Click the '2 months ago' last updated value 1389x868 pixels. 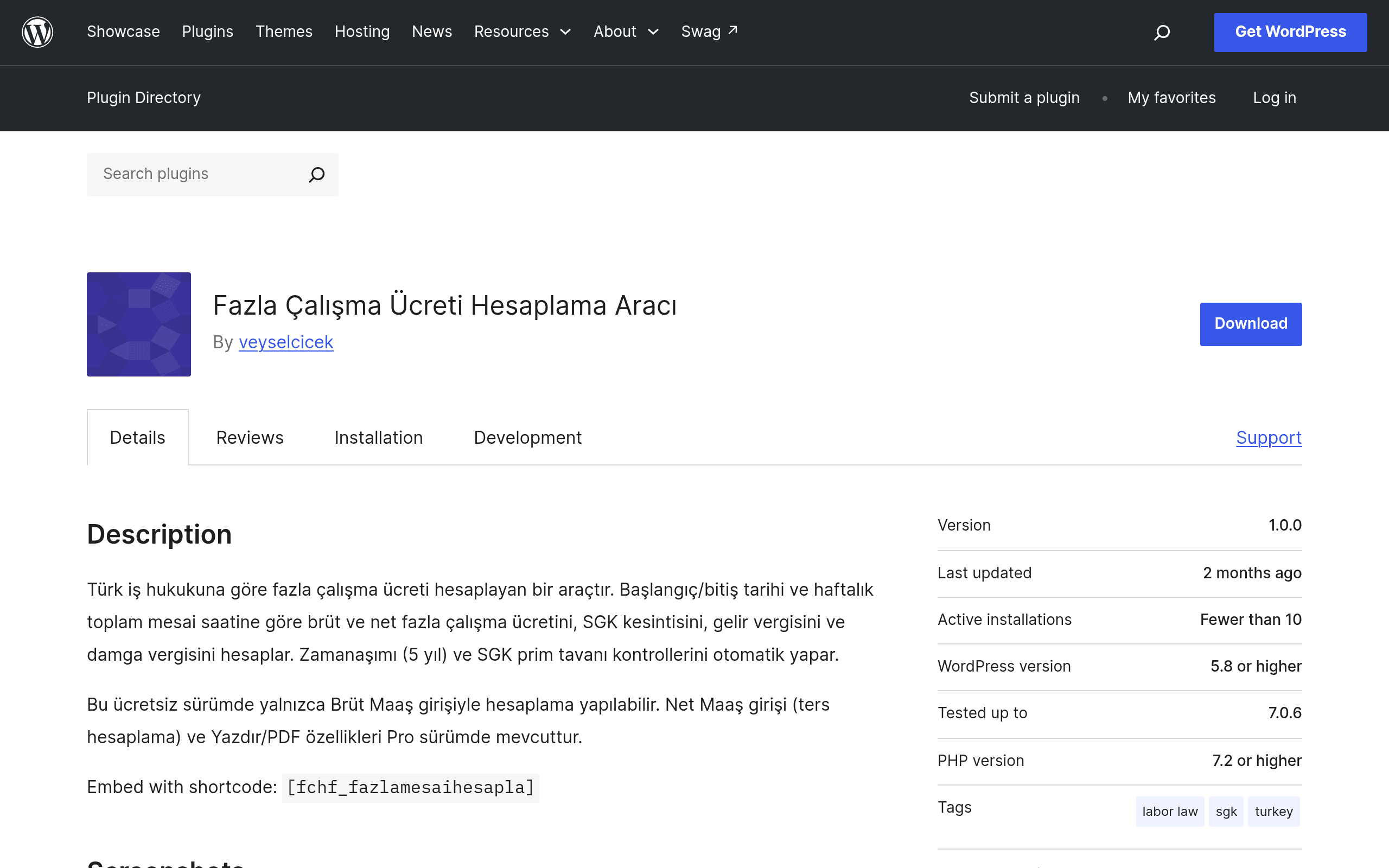1252,573
